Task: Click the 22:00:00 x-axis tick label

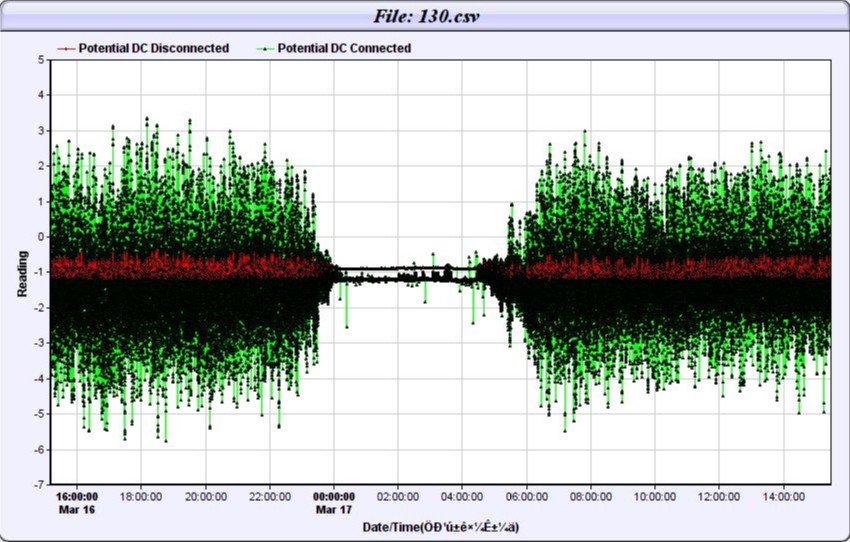Action: [x=269, y=496]
